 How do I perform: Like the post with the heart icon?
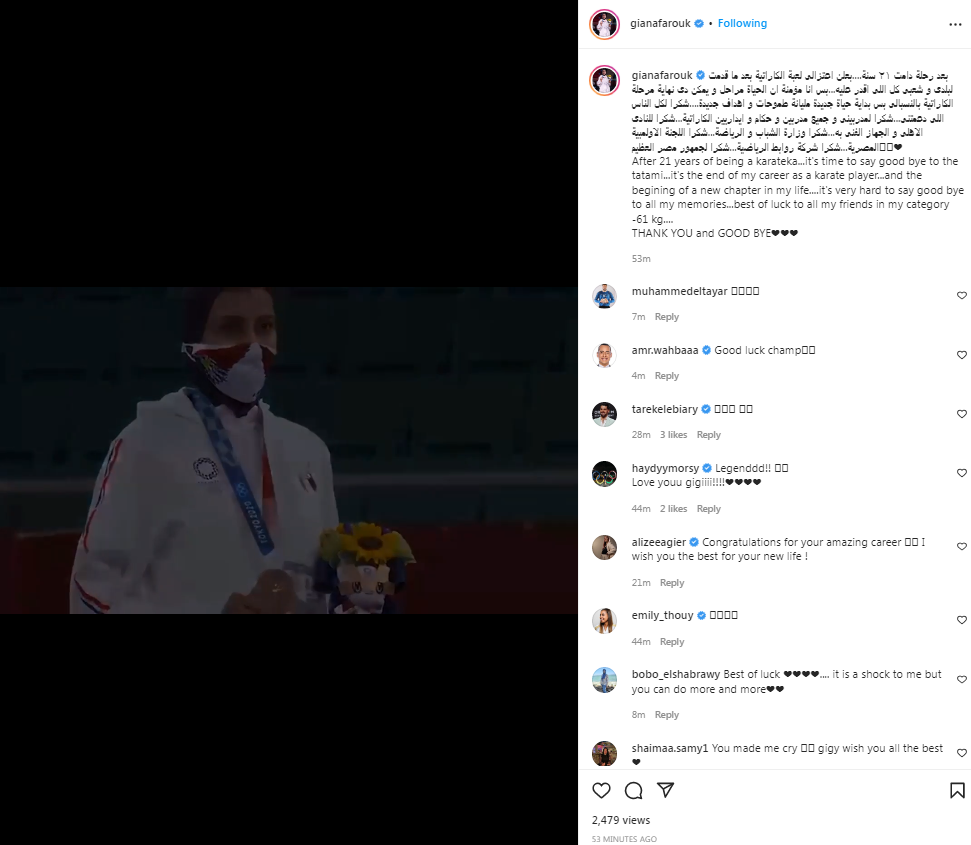point(601,791)
